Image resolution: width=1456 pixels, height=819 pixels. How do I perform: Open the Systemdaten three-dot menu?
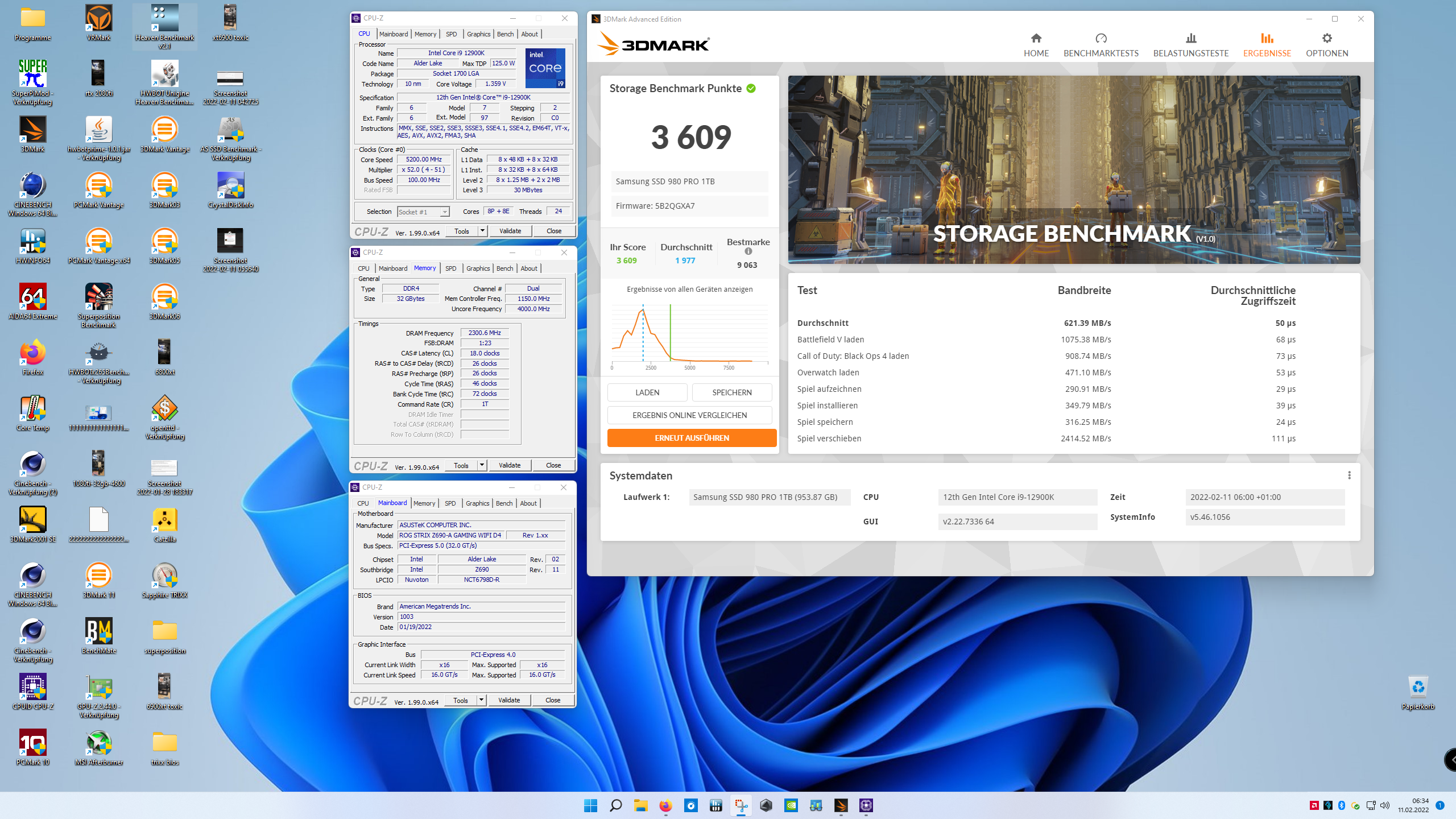point(1349,475)
